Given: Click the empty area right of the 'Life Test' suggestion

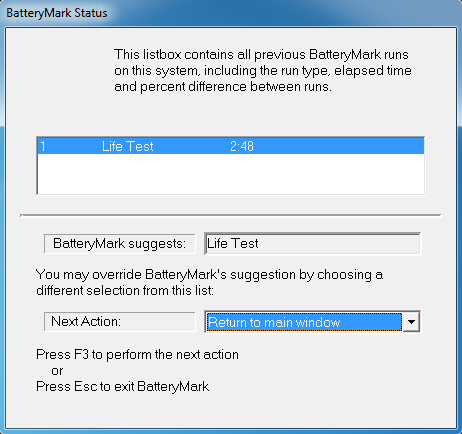Looking at the screenshot, I should coord(338,244).
